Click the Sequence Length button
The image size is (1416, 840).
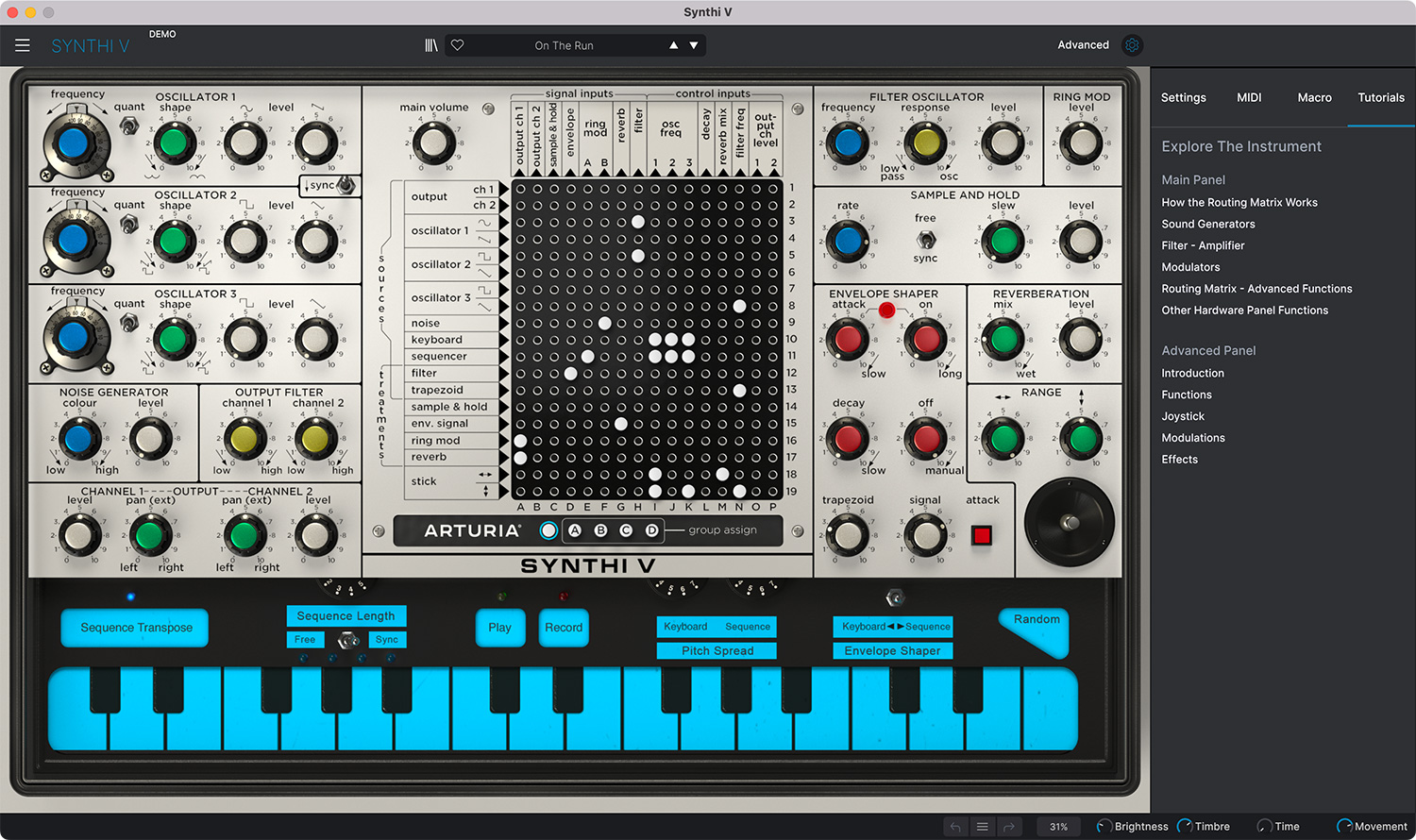click(x=346, y=616)
